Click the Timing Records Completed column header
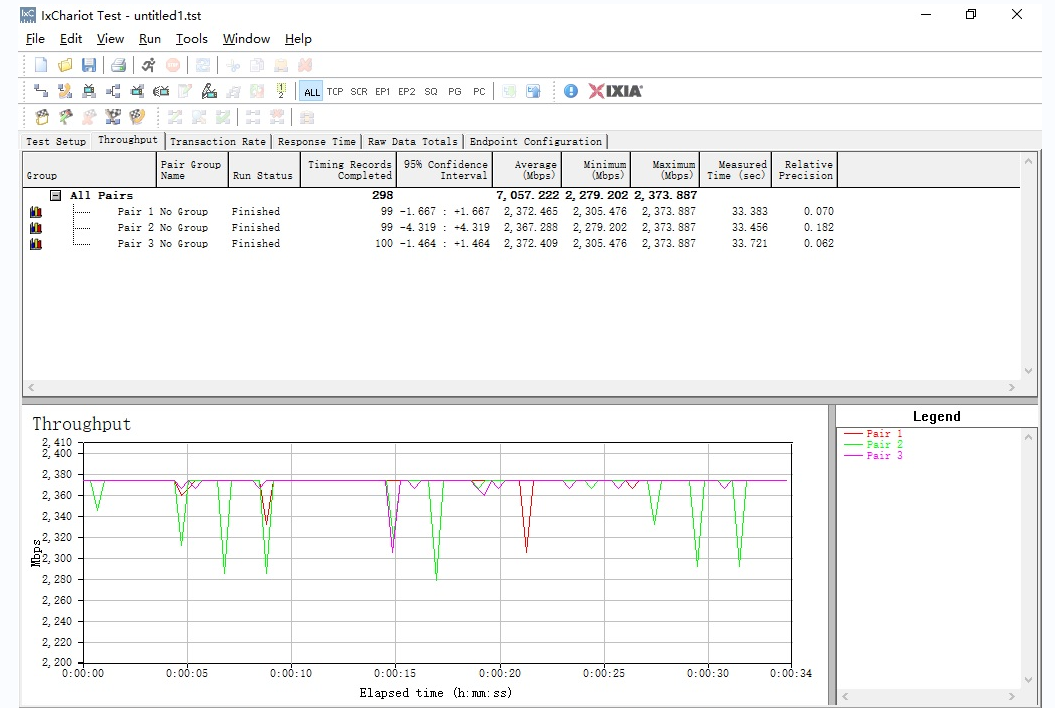 pyautogui.click(x=349, y=170)
